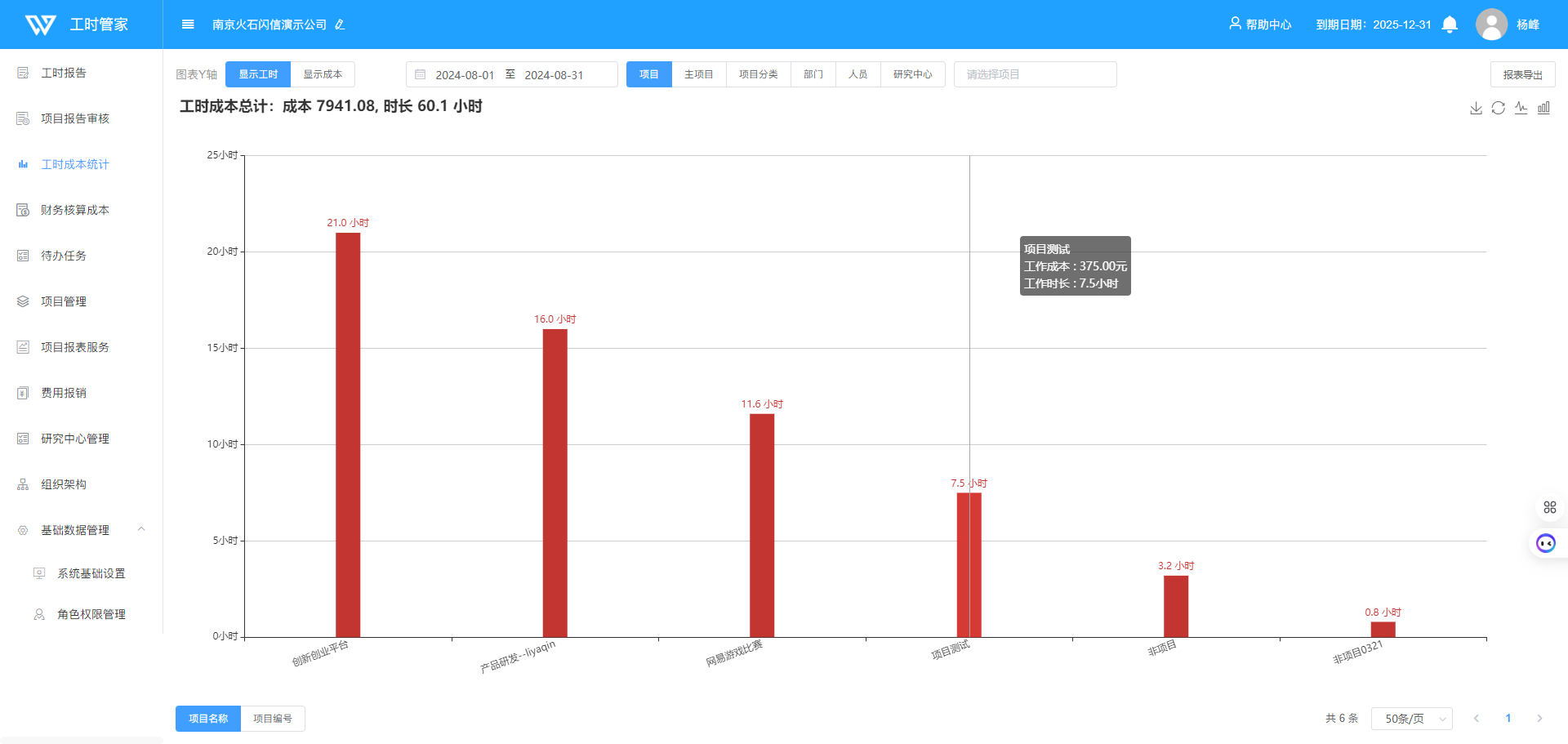Switch chart to line view icon
Viewport: 1568px width, 744px height.
[x=1521, y=108]
